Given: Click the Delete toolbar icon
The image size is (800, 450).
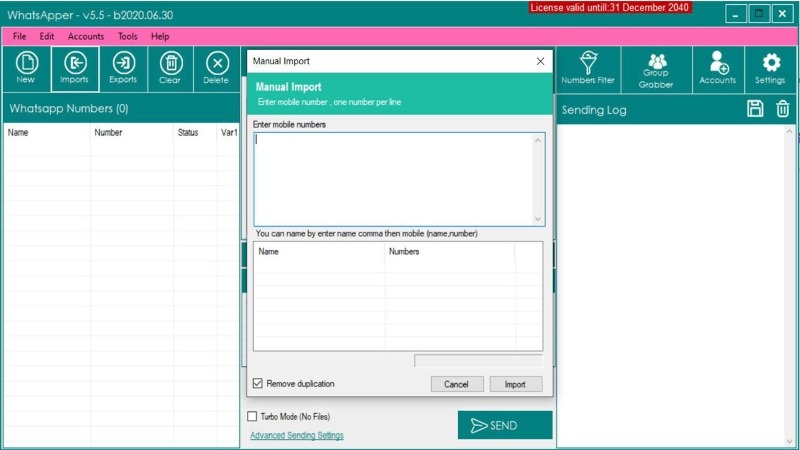Looking at the screenshot, I should [x=216, y=68].
